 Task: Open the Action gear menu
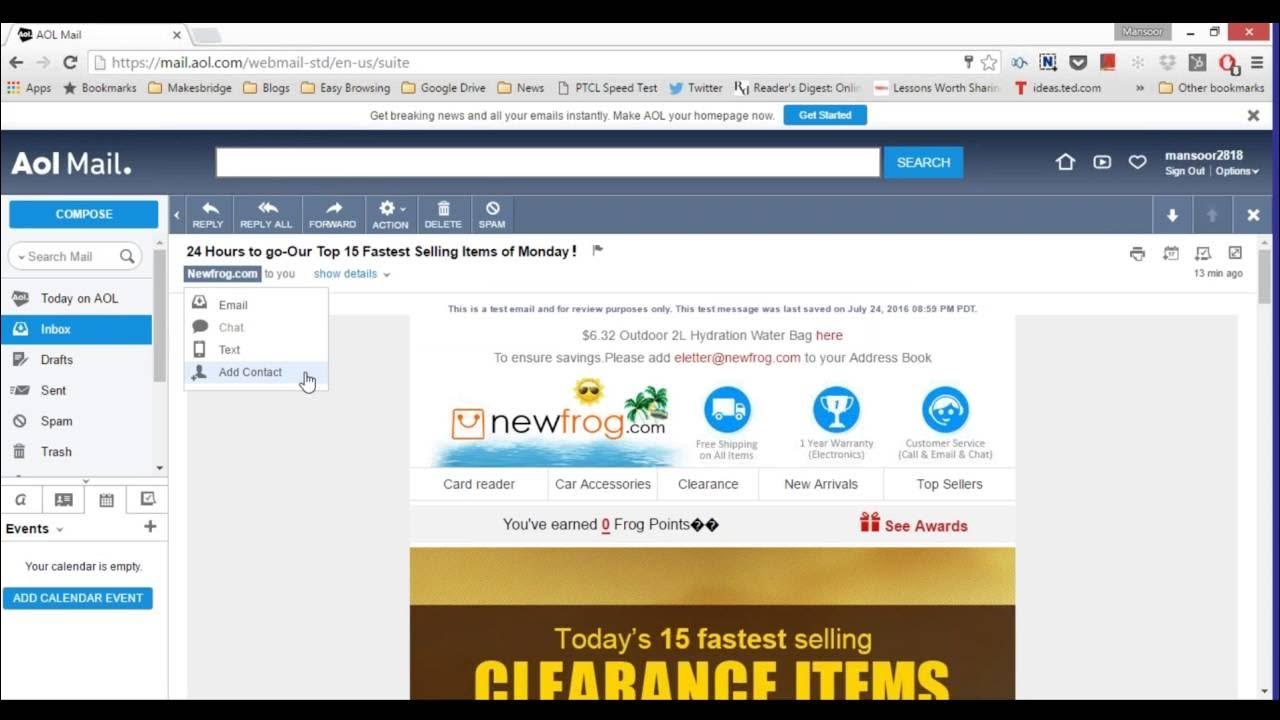coord(390,214)
